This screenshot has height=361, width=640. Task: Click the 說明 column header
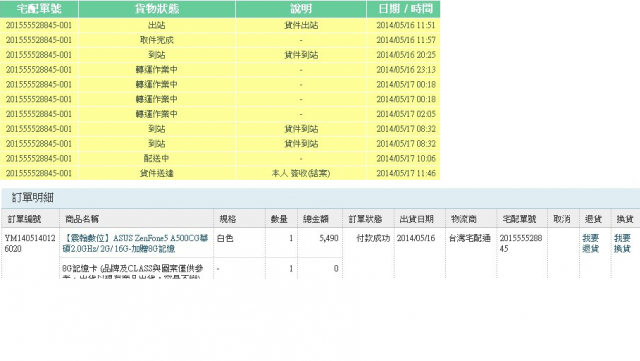(x=301, y=9)
